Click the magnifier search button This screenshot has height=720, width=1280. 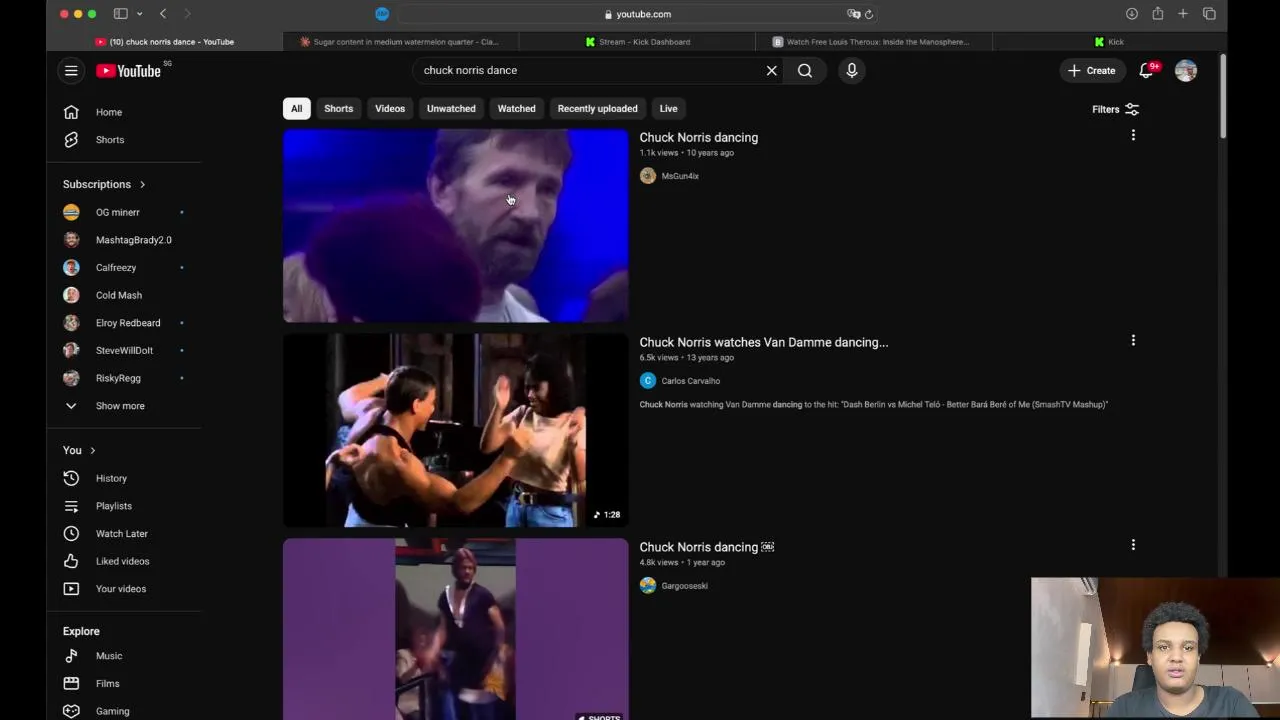[x=805, y=70]
